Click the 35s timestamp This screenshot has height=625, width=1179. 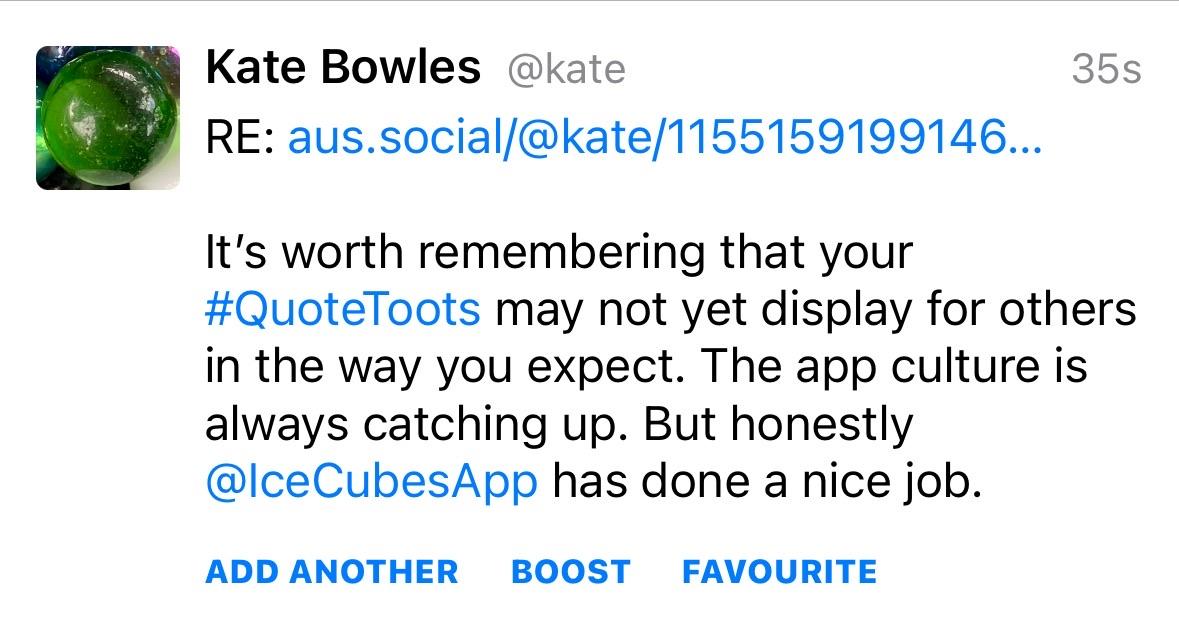pyautogui.click(x=1105, y=70)
